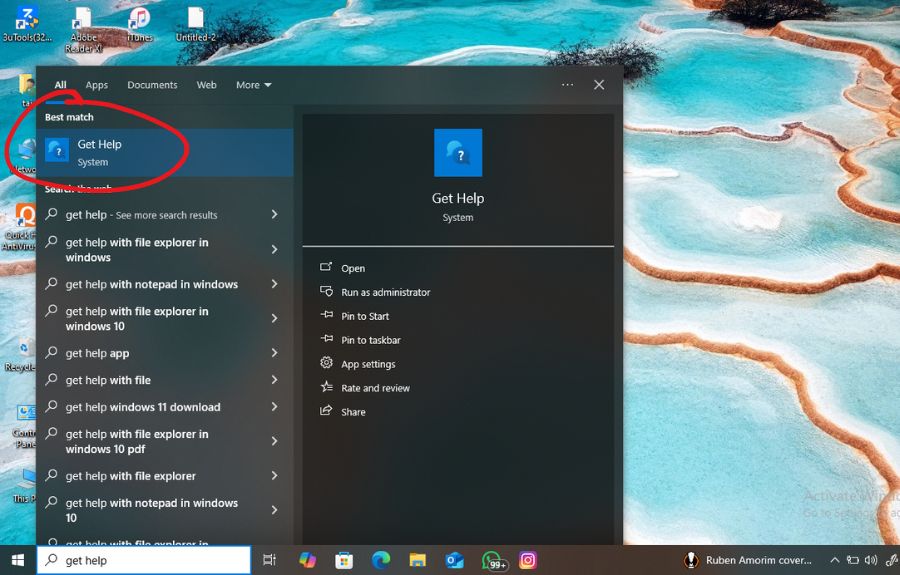Image resolution: width=900 pixels, height=575 pixels.
Task: Open Adobe Reader XI desktop shortcut
Action: pos(84,30)
